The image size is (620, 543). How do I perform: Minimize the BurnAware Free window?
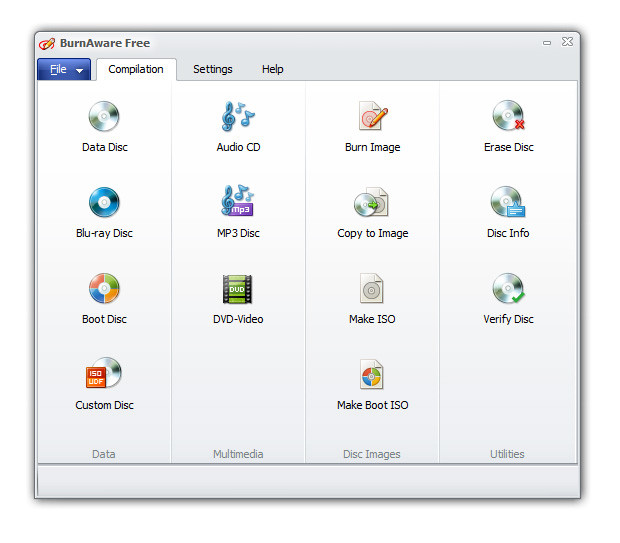click(x=547, y=43)
